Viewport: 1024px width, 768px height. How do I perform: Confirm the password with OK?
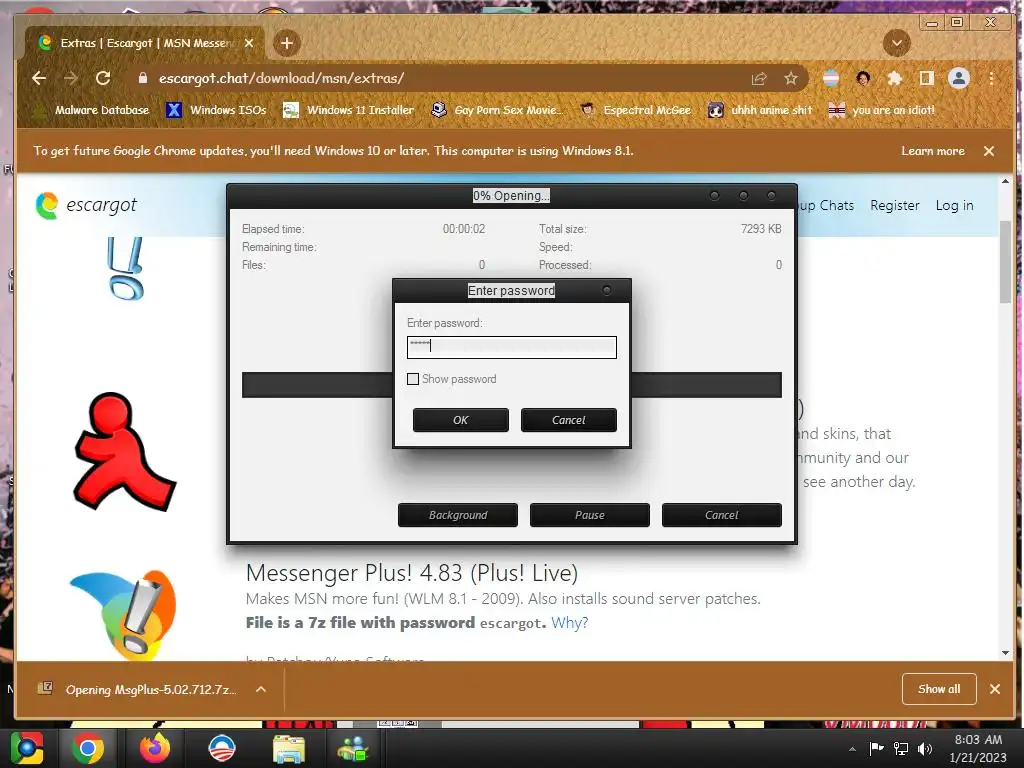click(x=460, y=420)
